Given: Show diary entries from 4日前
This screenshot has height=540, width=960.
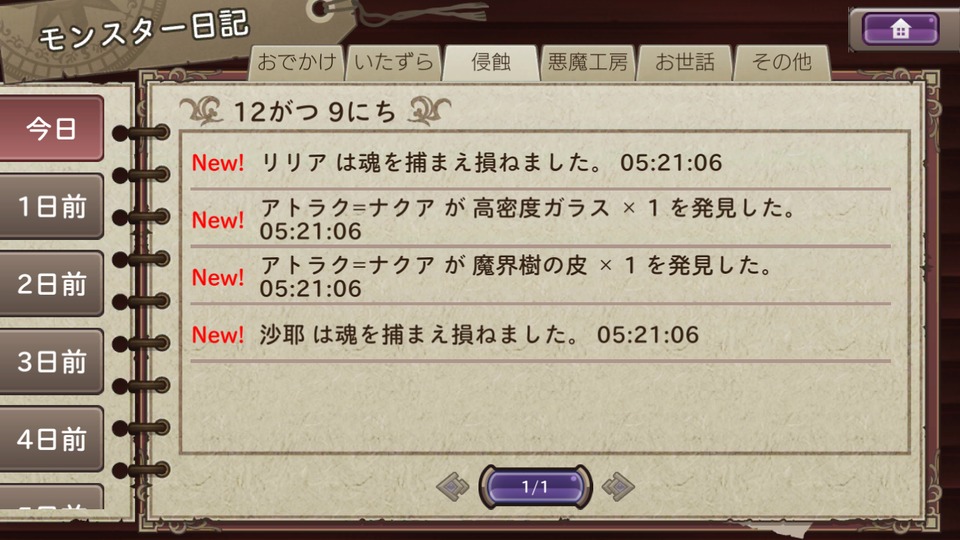Looking at the screenshot, I should click(51, 439).
